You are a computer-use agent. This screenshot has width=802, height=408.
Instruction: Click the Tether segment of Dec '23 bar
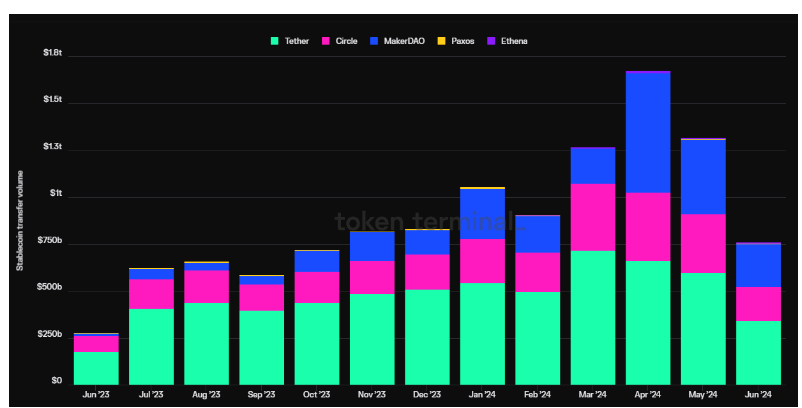point(427,337)
